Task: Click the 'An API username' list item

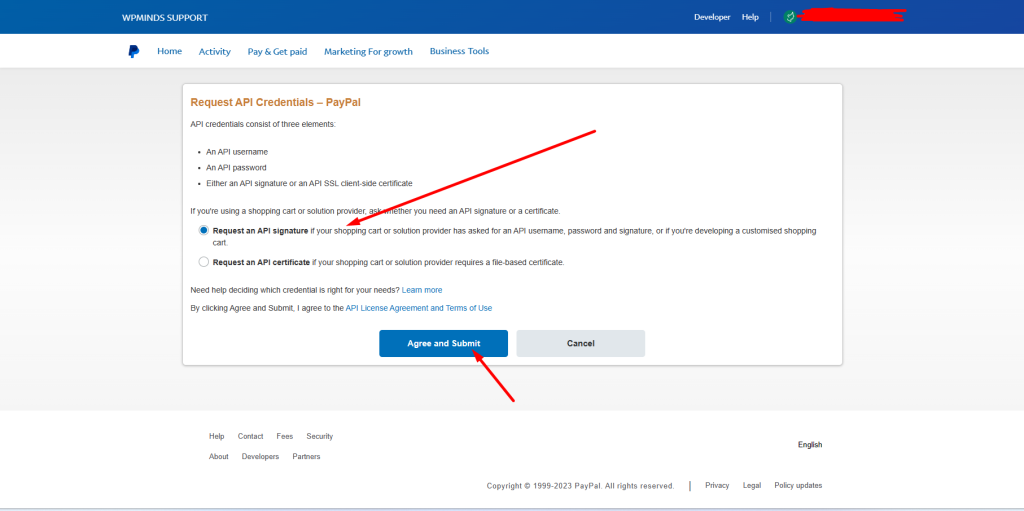Action: [x=236, y=152]
